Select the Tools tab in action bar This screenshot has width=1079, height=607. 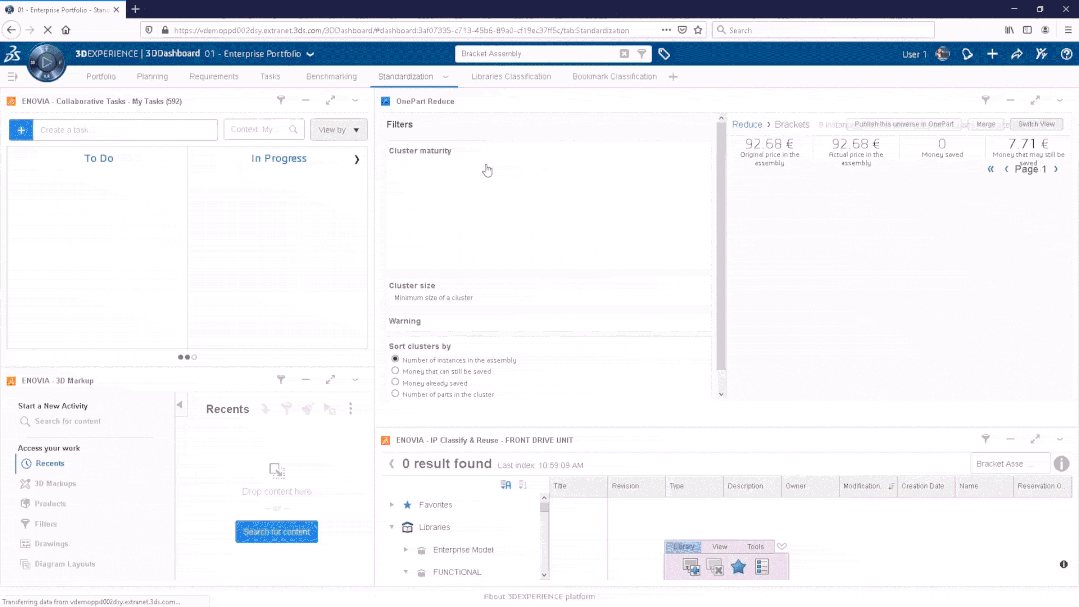756,546
